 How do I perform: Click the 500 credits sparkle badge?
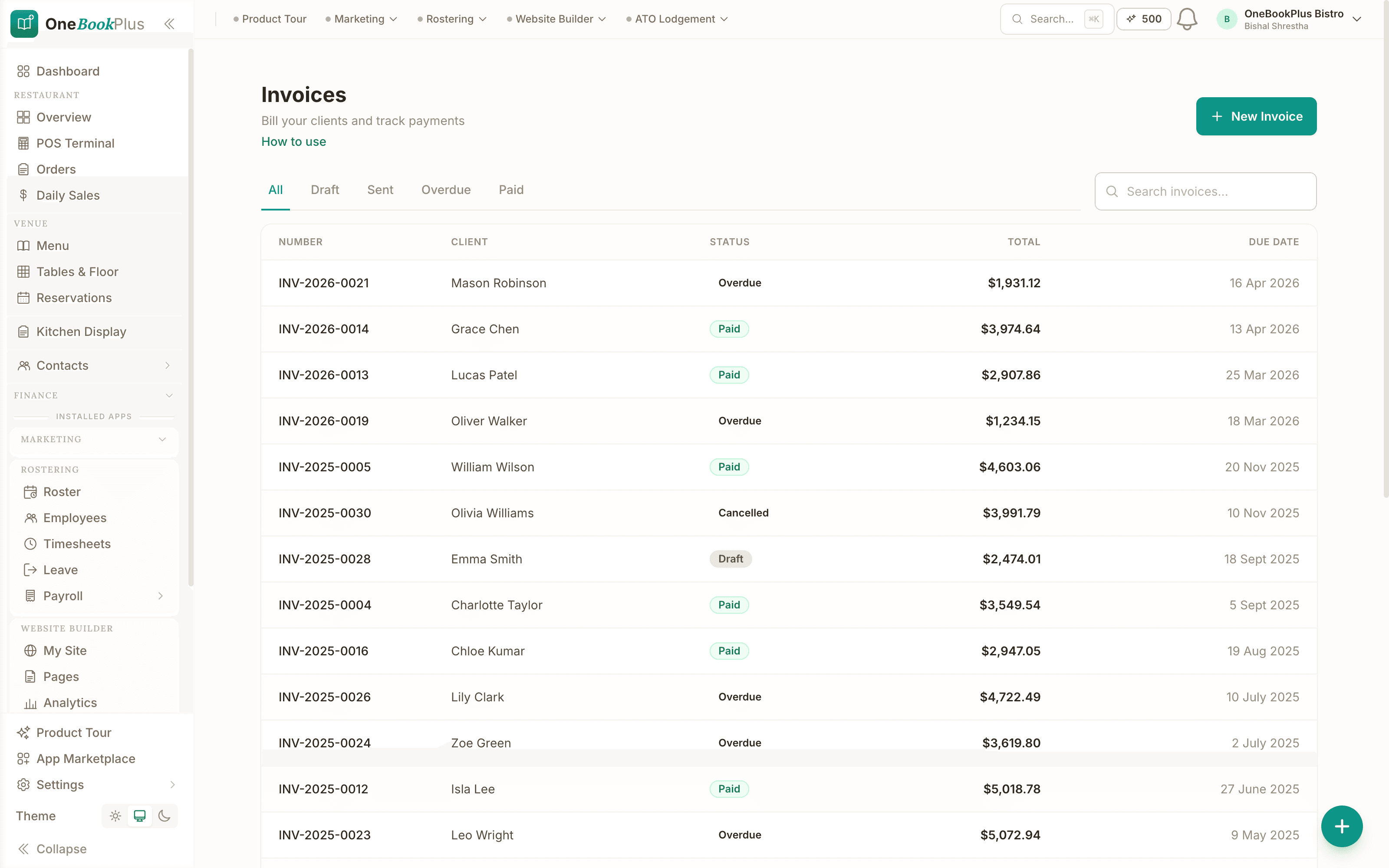1144,19
